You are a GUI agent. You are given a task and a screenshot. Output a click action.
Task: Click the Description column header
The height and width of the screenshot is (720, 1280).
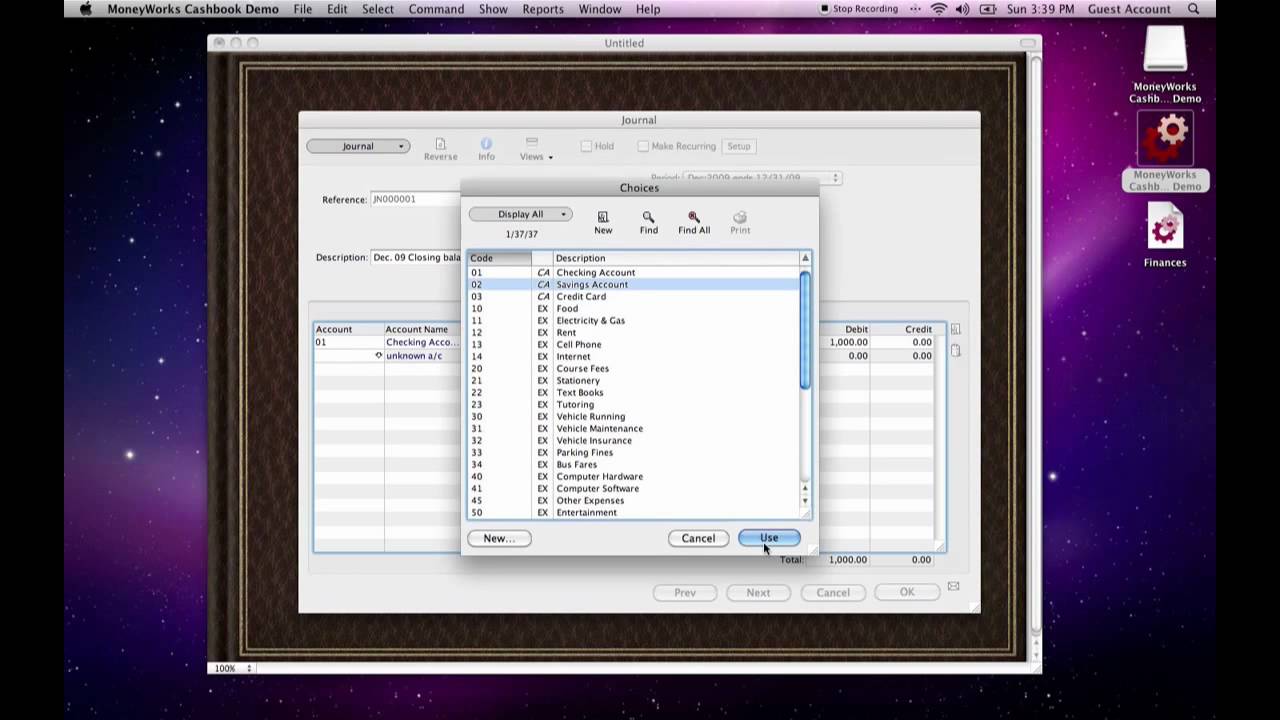coord(675,258)
